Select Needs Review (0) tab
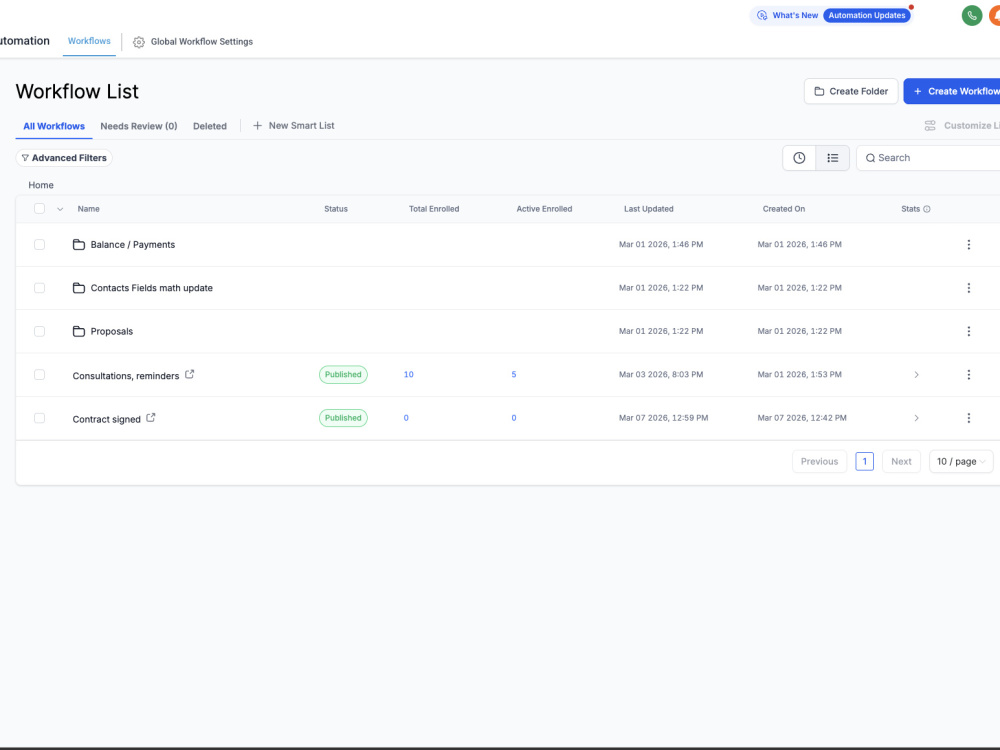The height and width of the screenshot is (750, 1000). tap(138, 126)
